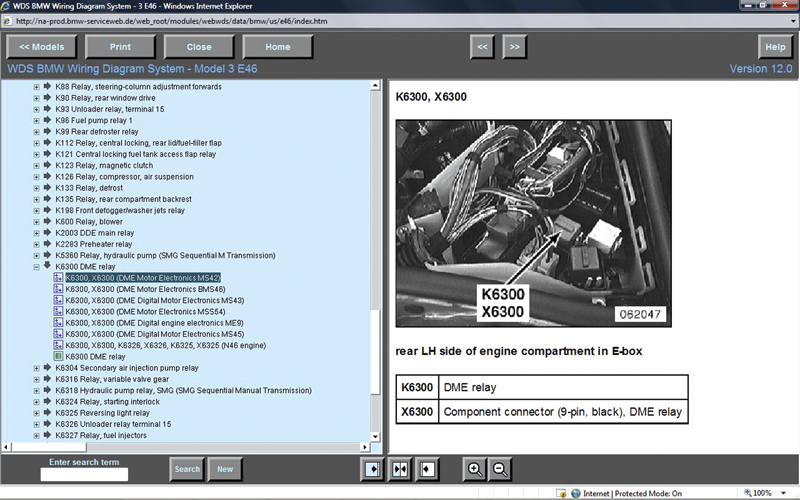Click the Close button in the toolbar

(199, 47)
